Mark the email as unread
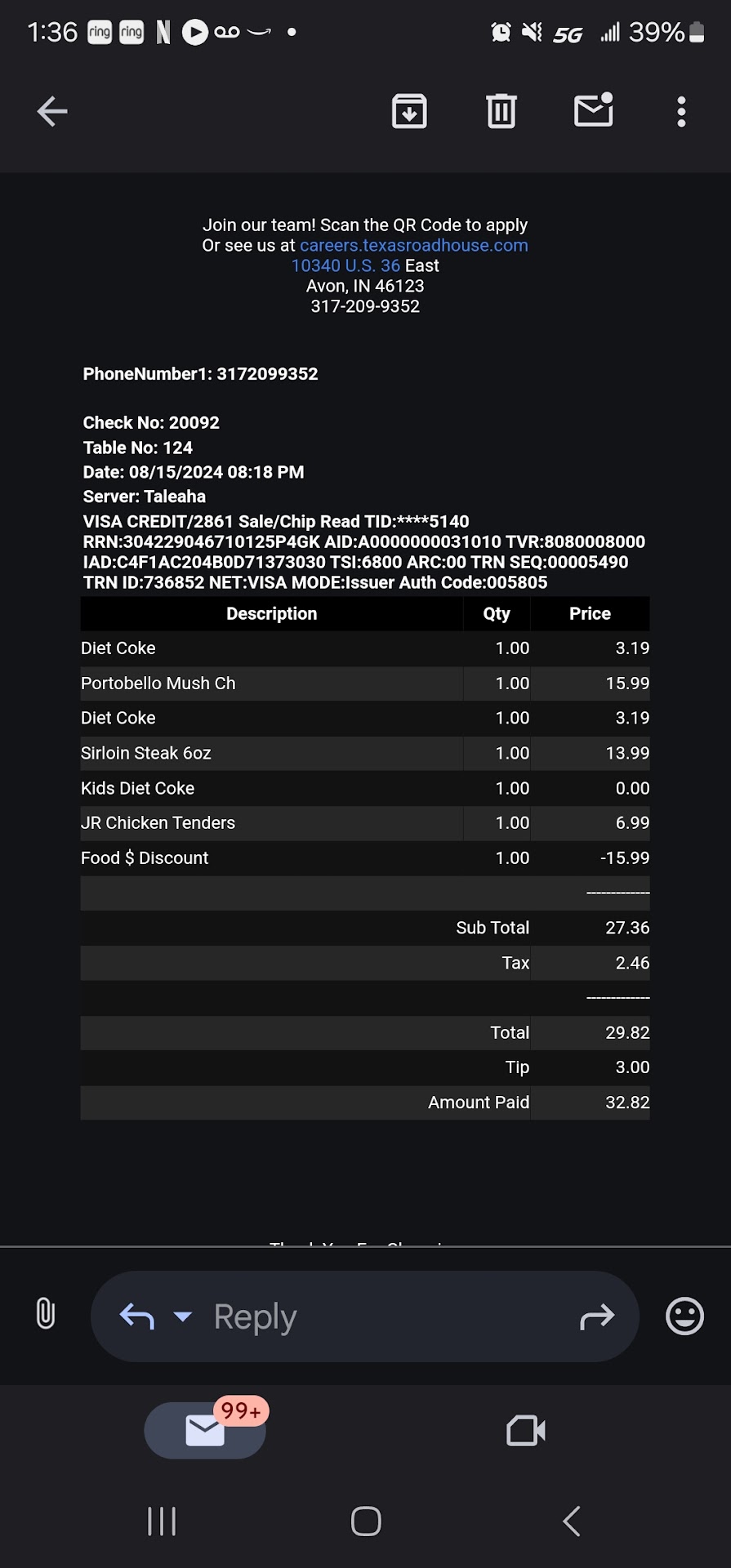Image resolution: width=731 pixels, height=1568 pixels. pos(594,110)
